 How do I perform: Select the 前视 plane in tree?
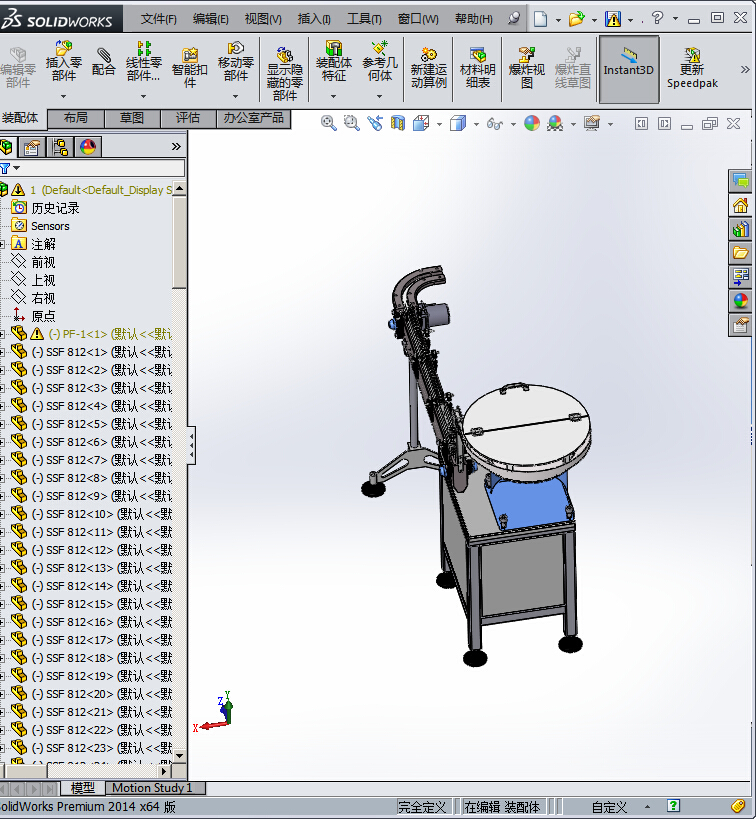click(43, 262)
